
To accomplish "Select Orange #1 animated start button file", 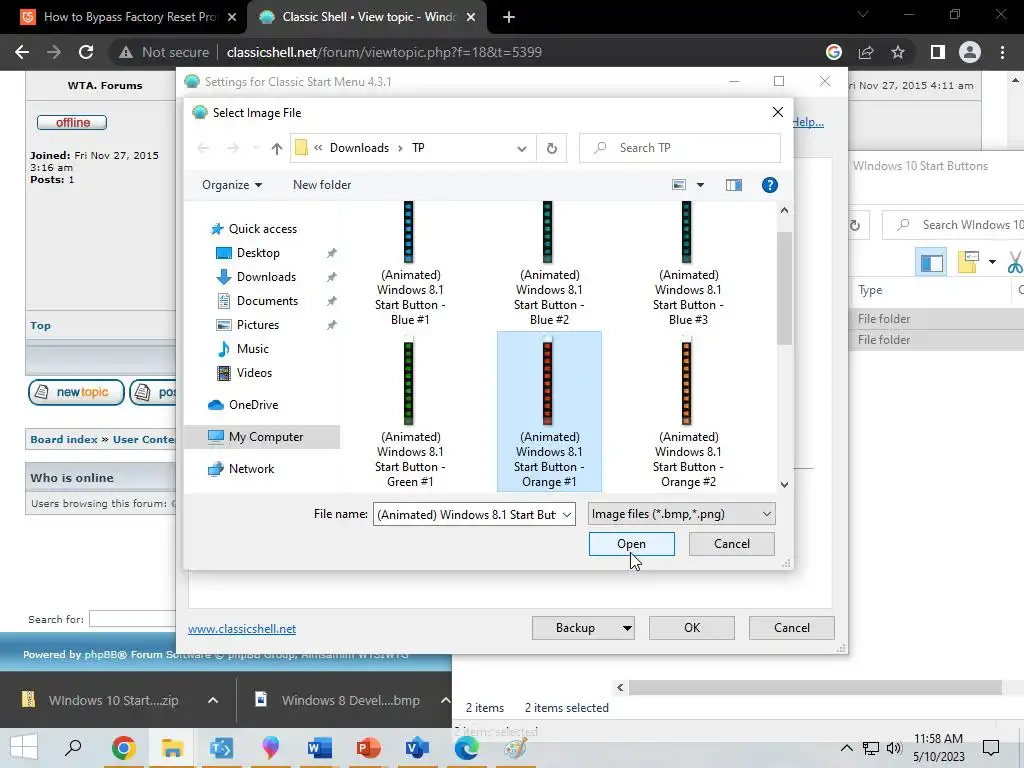I will pos(549,411).
